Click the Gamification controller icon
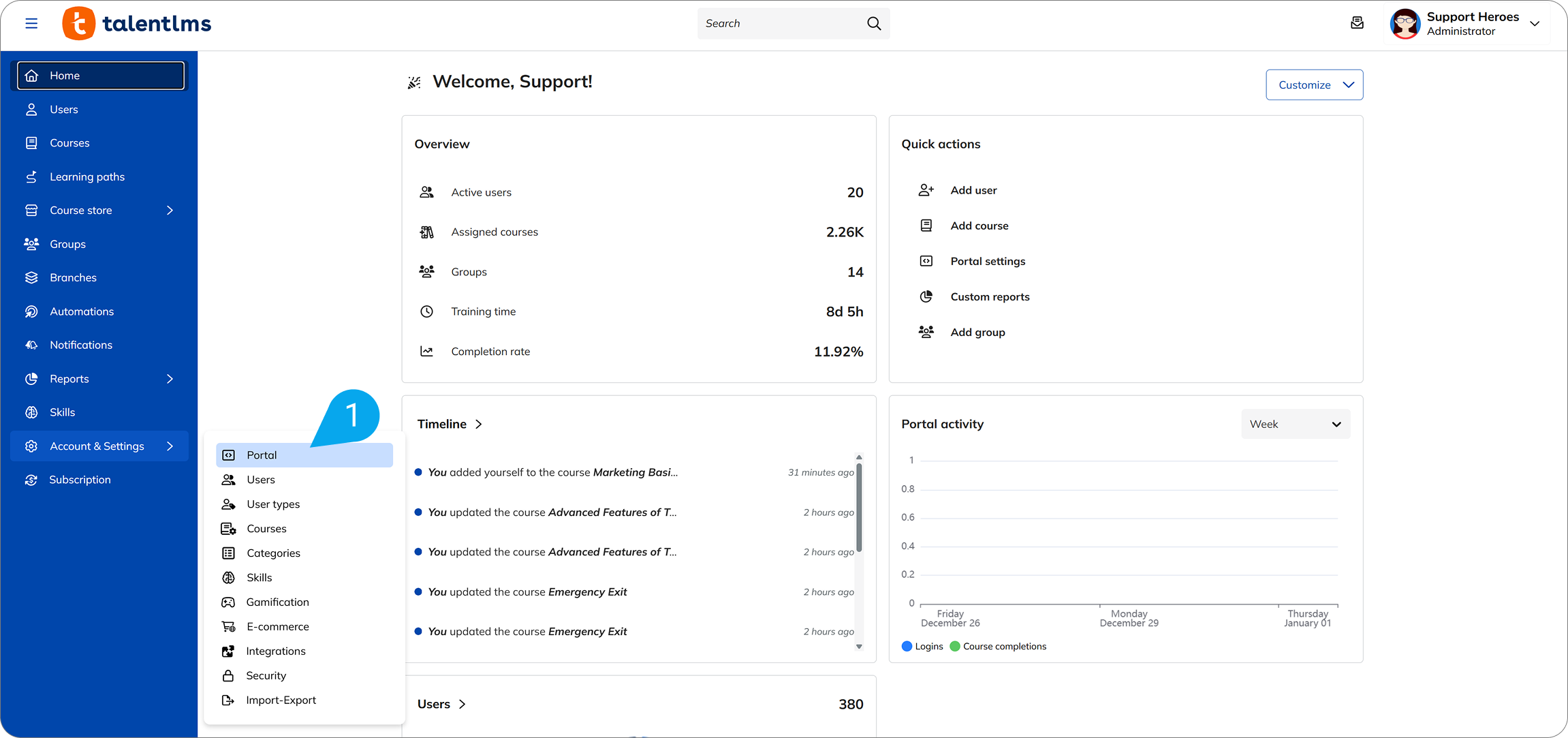This screenshot has height=738, width=1568. click(x=228, y=602)
